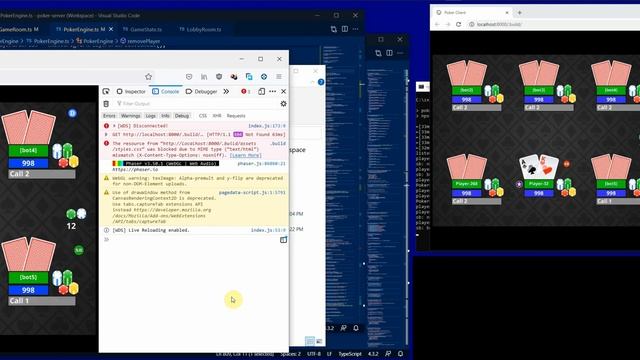Toggle Responsive Design Mode icon in DevTools
Viewport: 640px width, 360px height.
(x=262, y=91)
